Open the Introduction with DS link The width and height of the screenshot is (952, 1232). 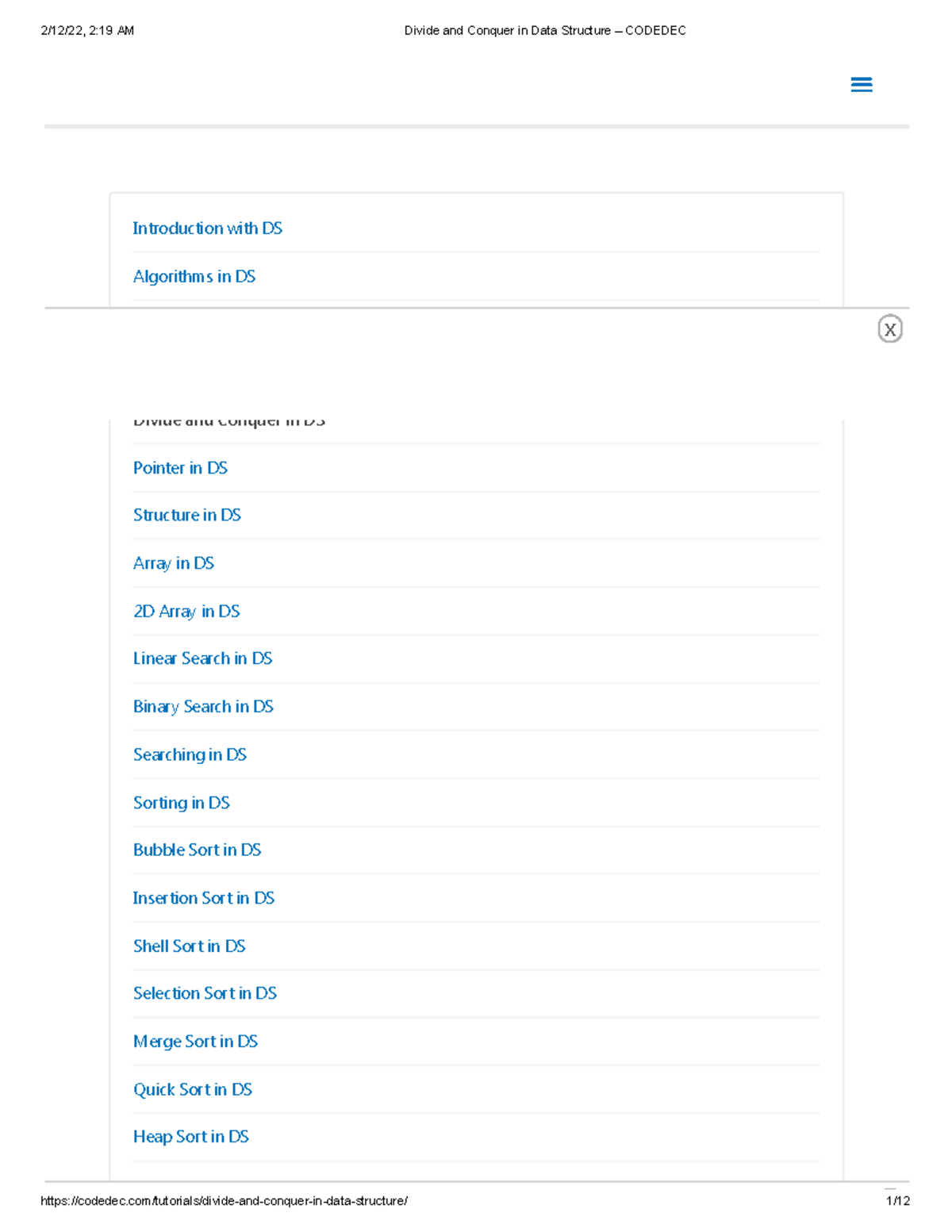[x=207, y=228]
